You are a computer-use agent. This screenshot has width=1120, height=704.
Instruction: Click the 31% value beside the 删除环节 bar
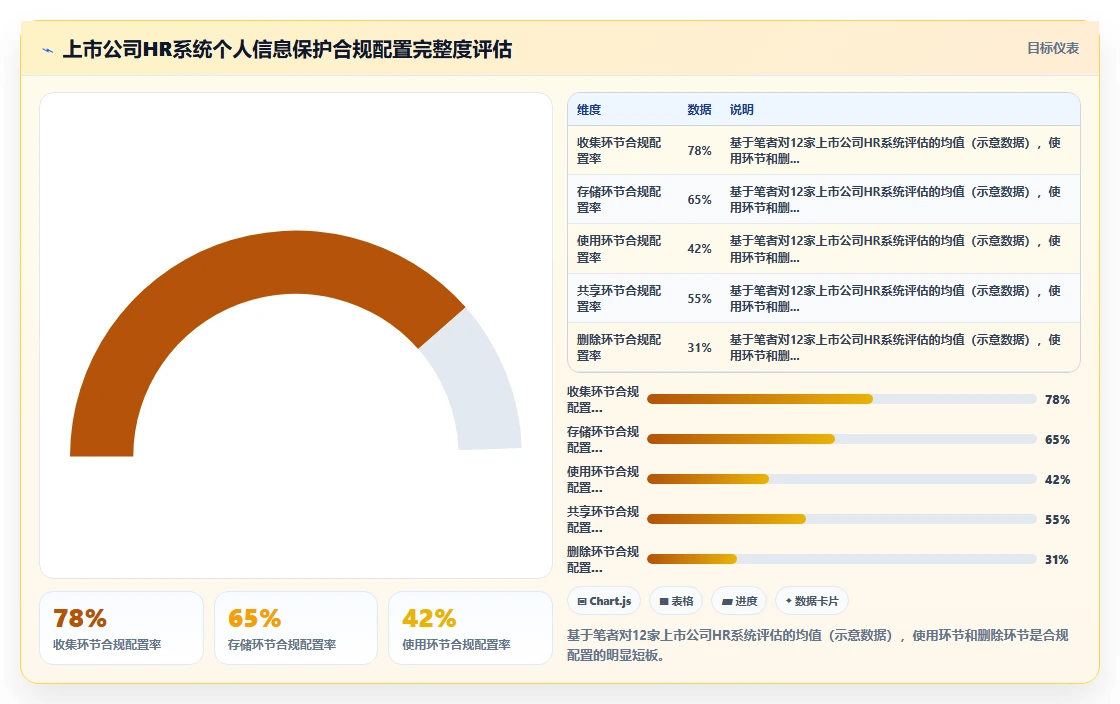[1056, 560]
